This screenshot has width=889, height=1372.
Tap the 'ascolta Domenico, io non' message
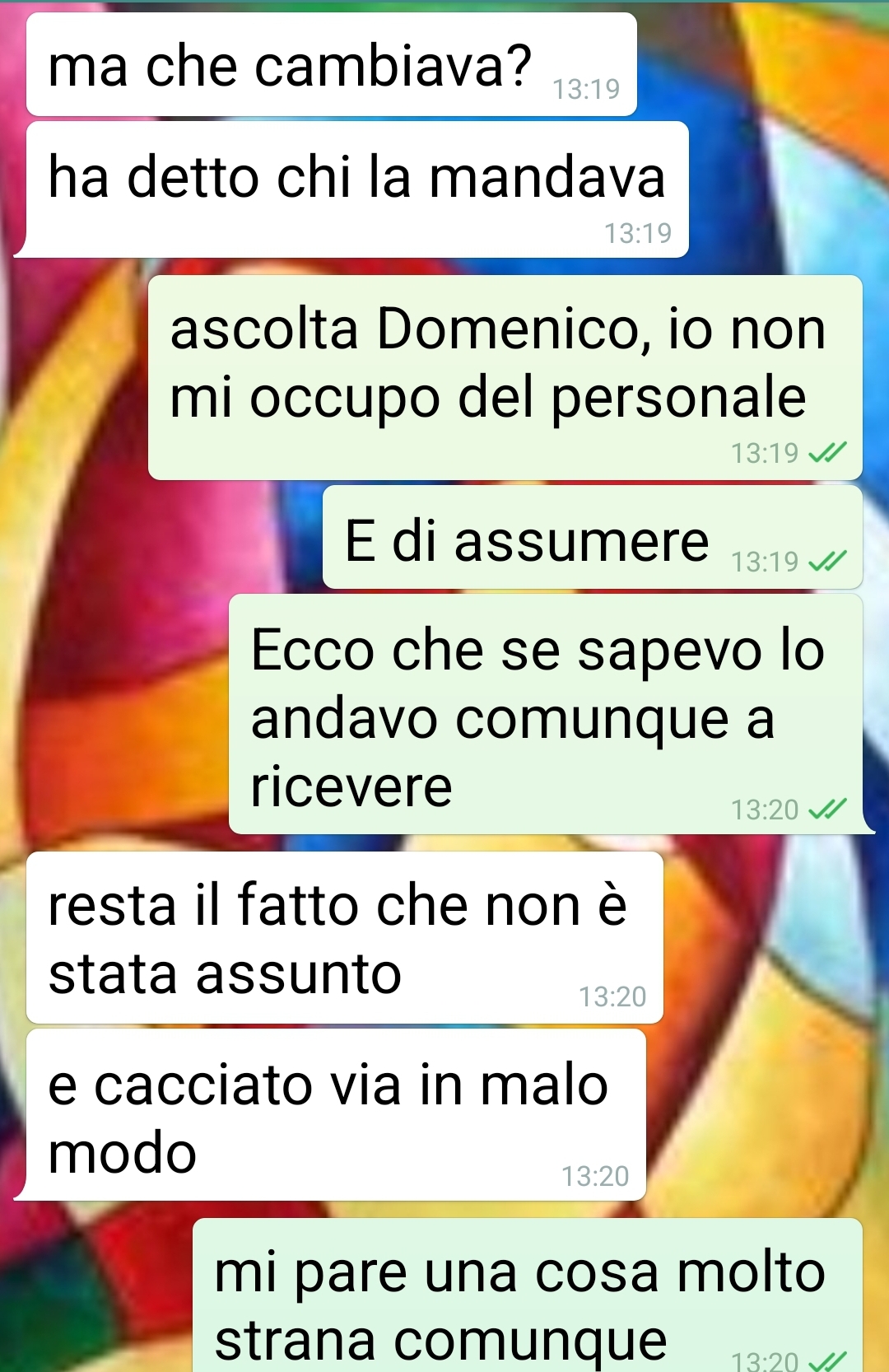505,377
